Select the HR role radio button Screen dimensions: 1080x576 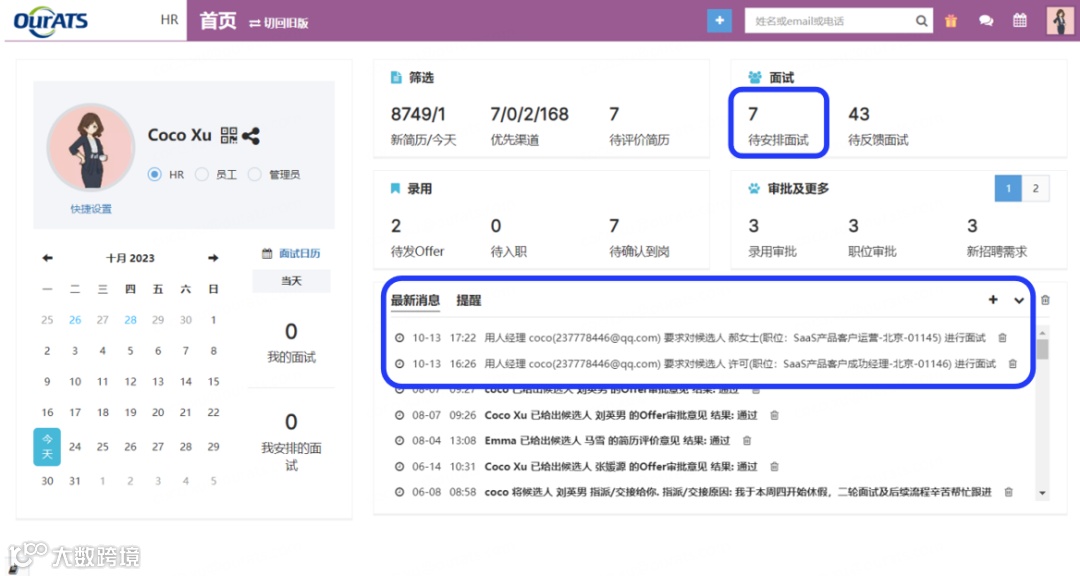[x=154, y=174]
